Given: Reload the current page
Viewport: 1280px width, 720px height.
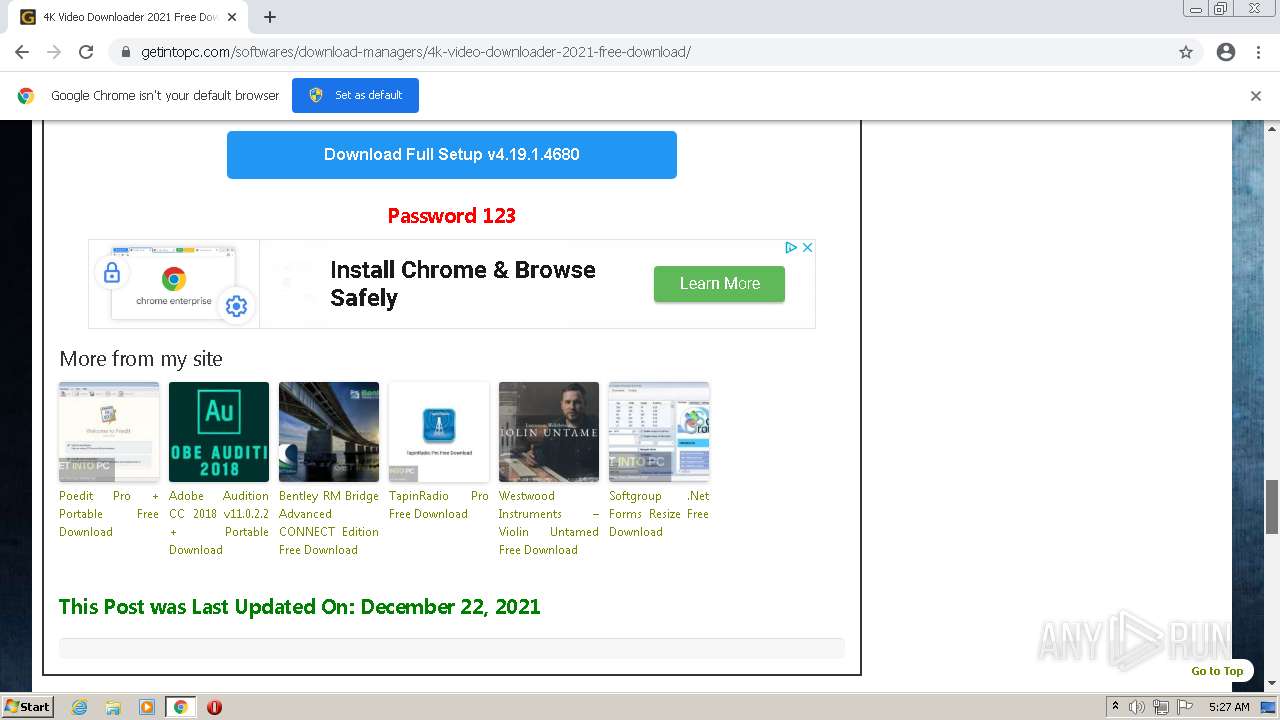Looking at the screenshot, I should [86, 52].
